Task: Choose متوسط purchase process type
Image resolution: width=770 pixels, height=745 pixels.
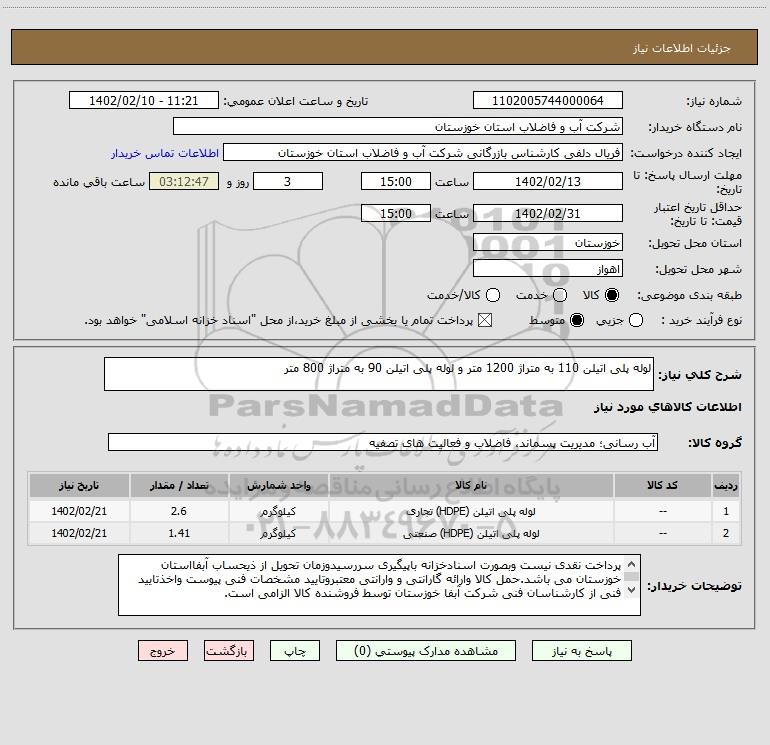Action: pos(577,321)
